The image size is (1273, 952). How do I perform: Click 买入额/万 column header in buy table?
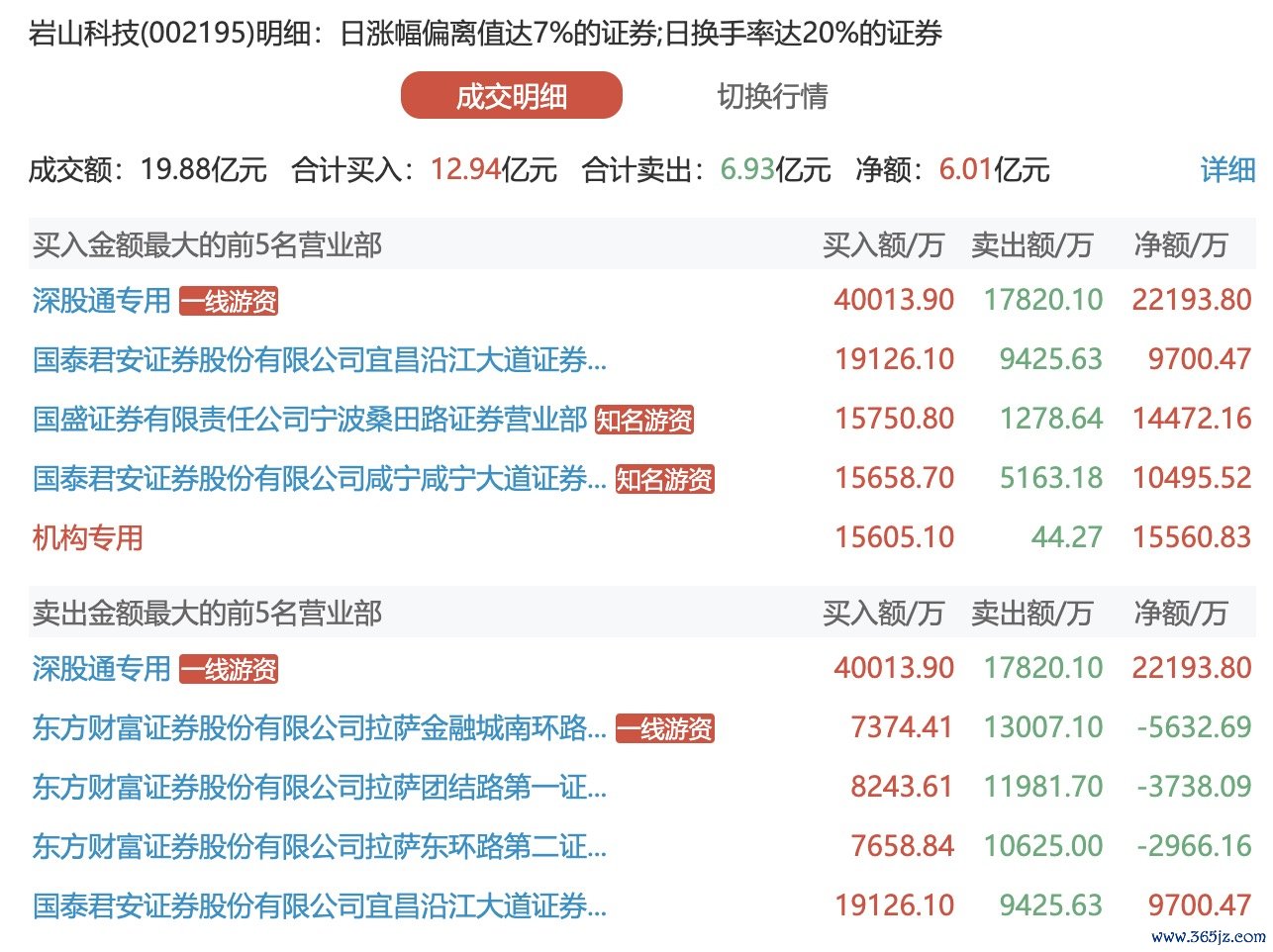tap(883, 244)
